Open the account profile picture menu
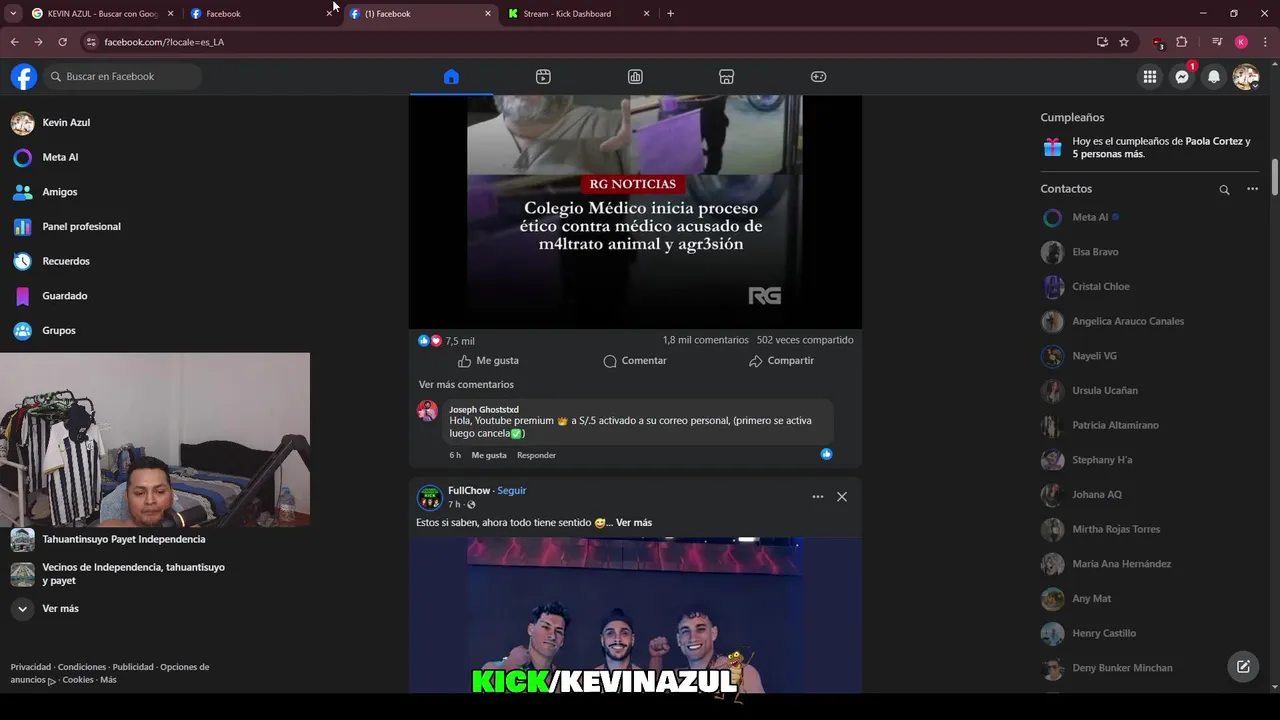Screen dimensions: 1280x720 pyautogui.click(x=1245, y=77)
